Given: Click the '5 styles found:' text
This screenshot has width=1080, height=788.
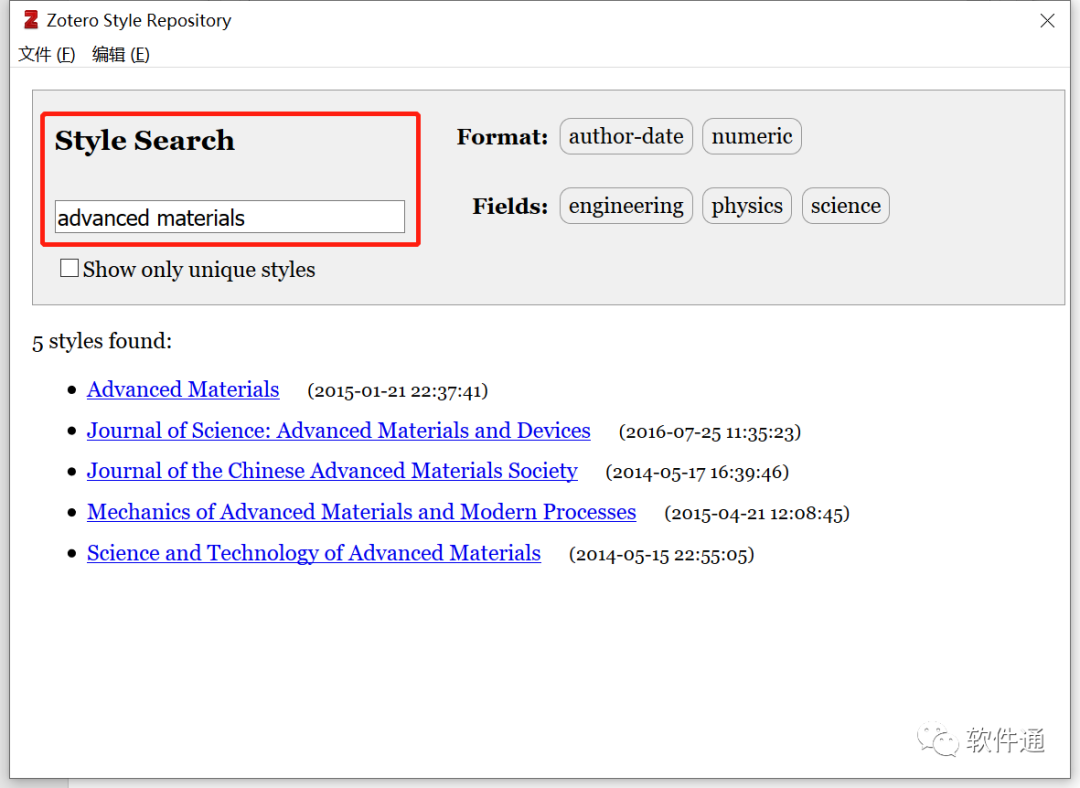Looking at the screenshot, I should click(x=102, y=341).
